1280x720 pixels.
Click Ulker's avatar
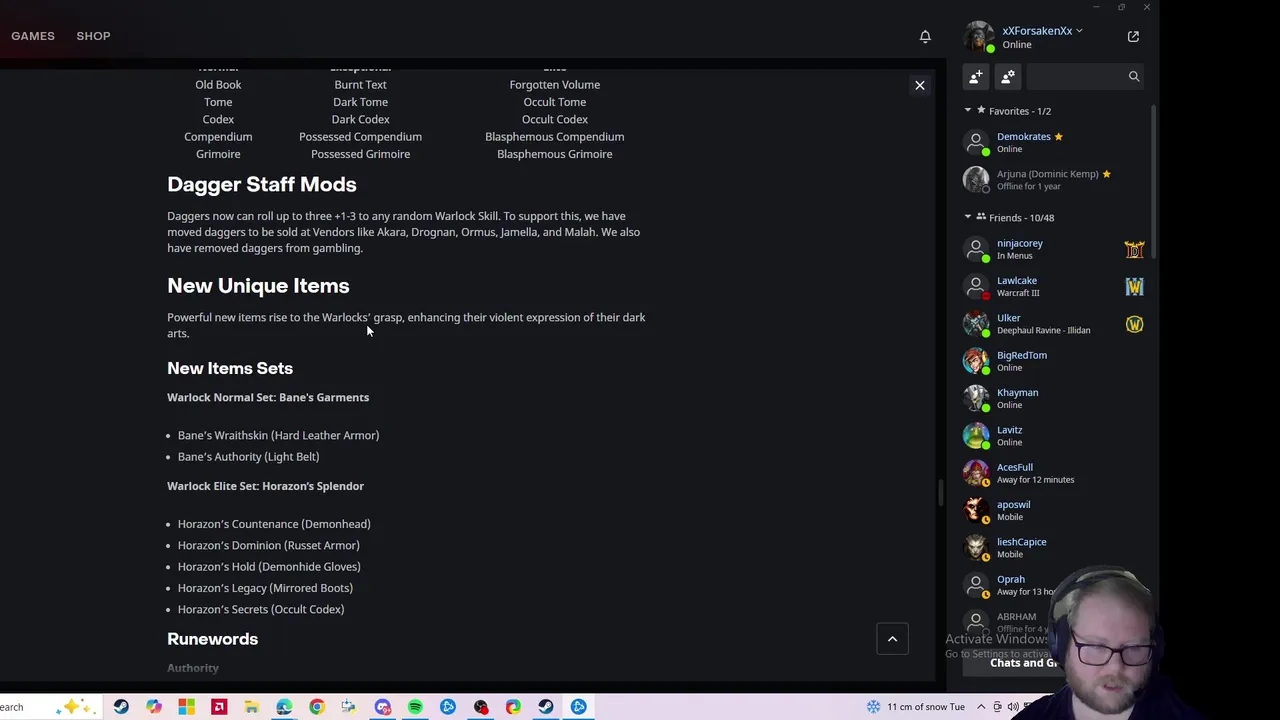[976, 324]
